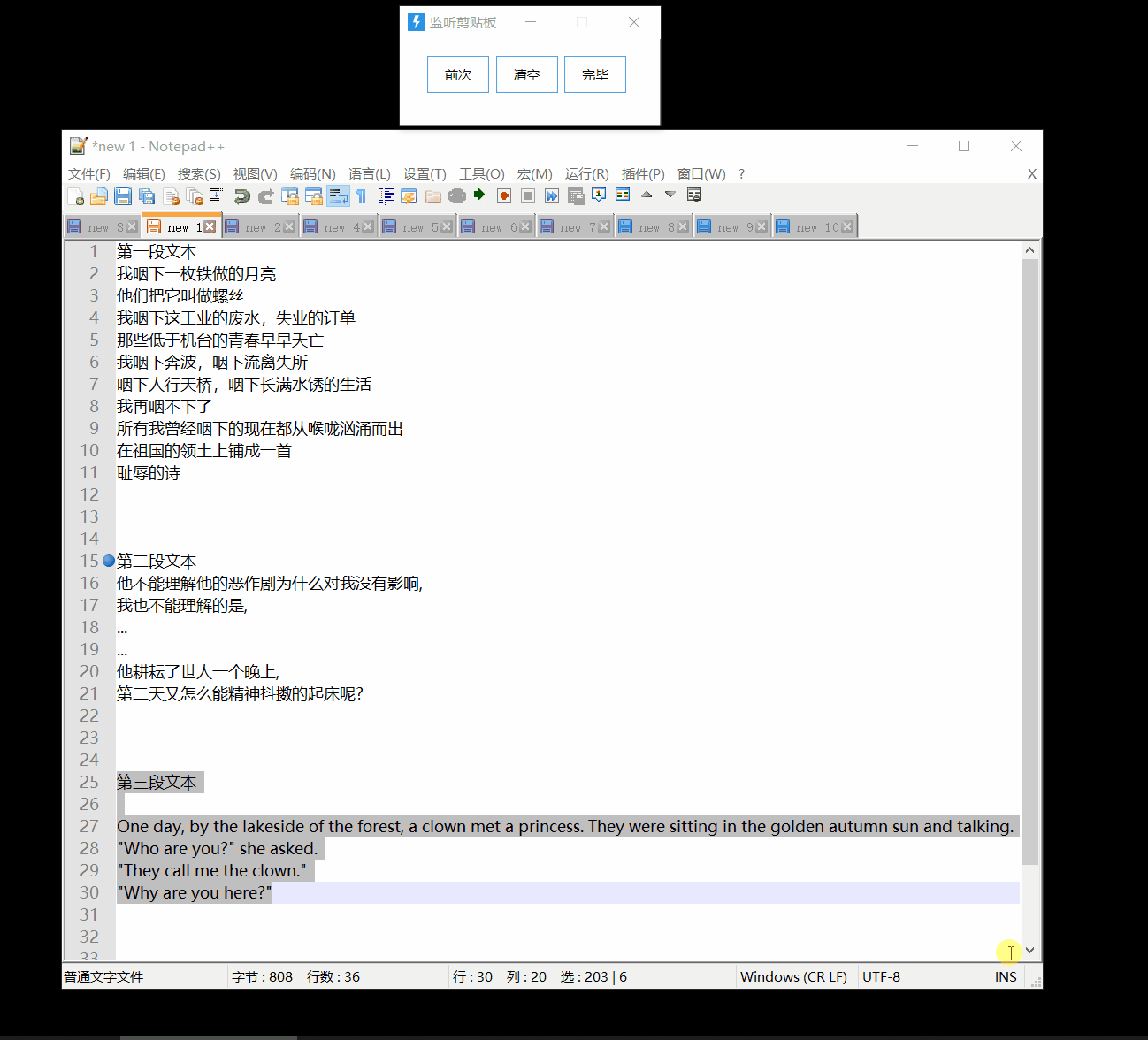Show all characters with the pilcrow icon
1148x1040 pixels.
tap(362, 195)
